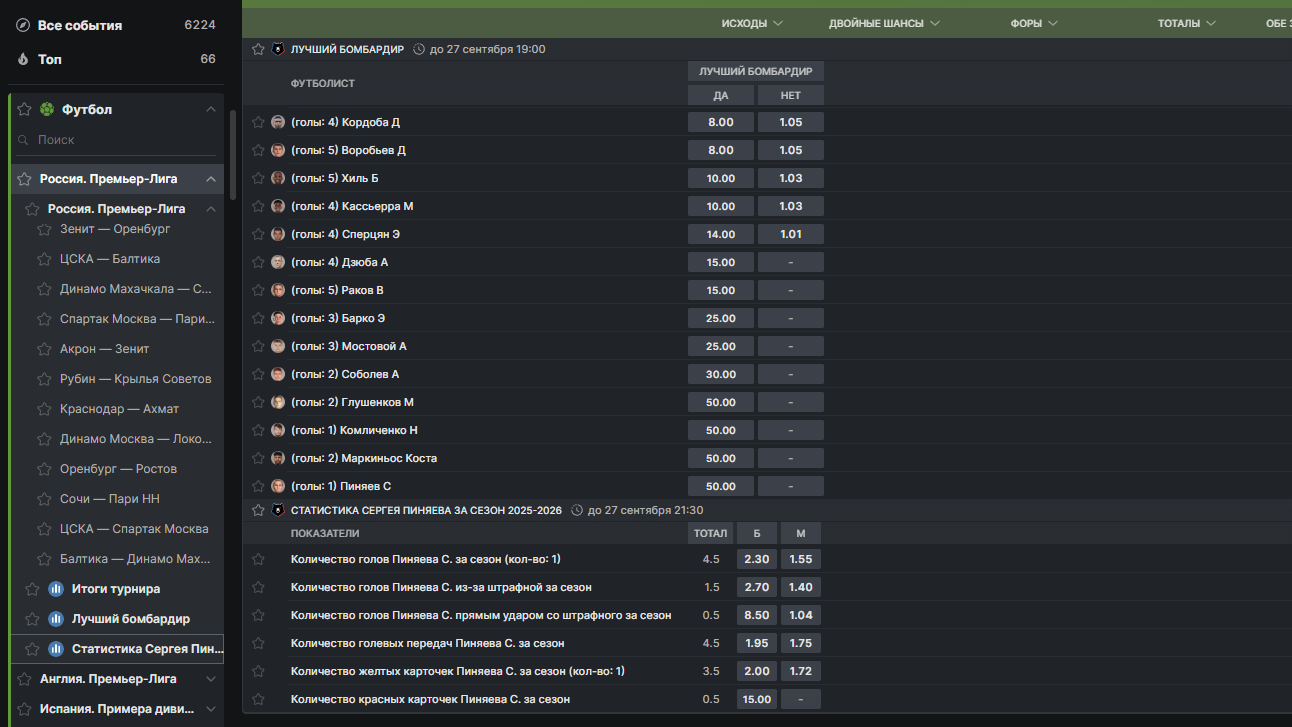Click the green football icon in sidebar

coord(47,109)
